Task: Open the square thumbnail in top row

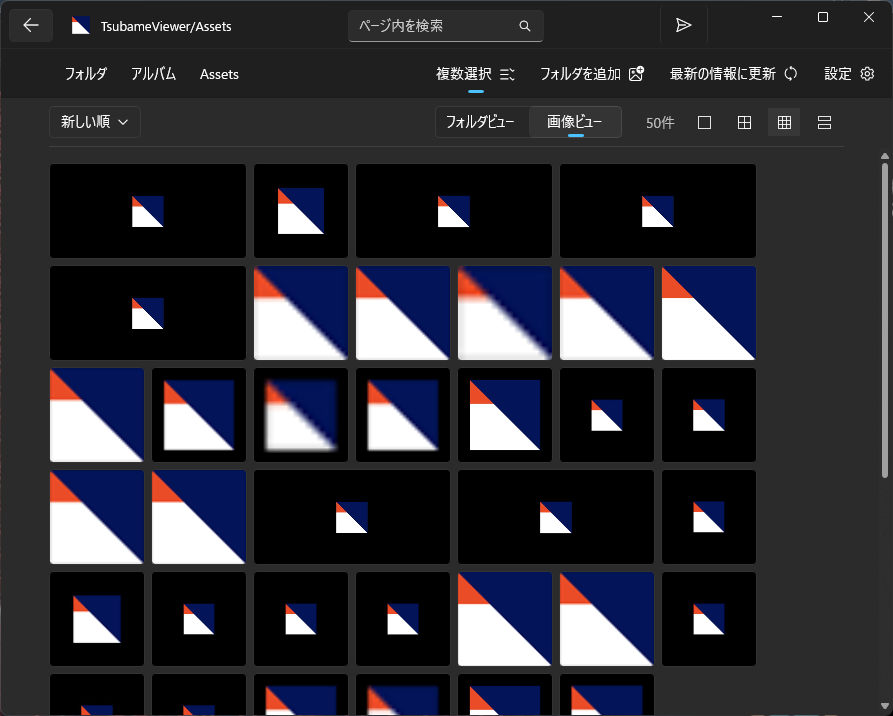Action: [301, 211]
